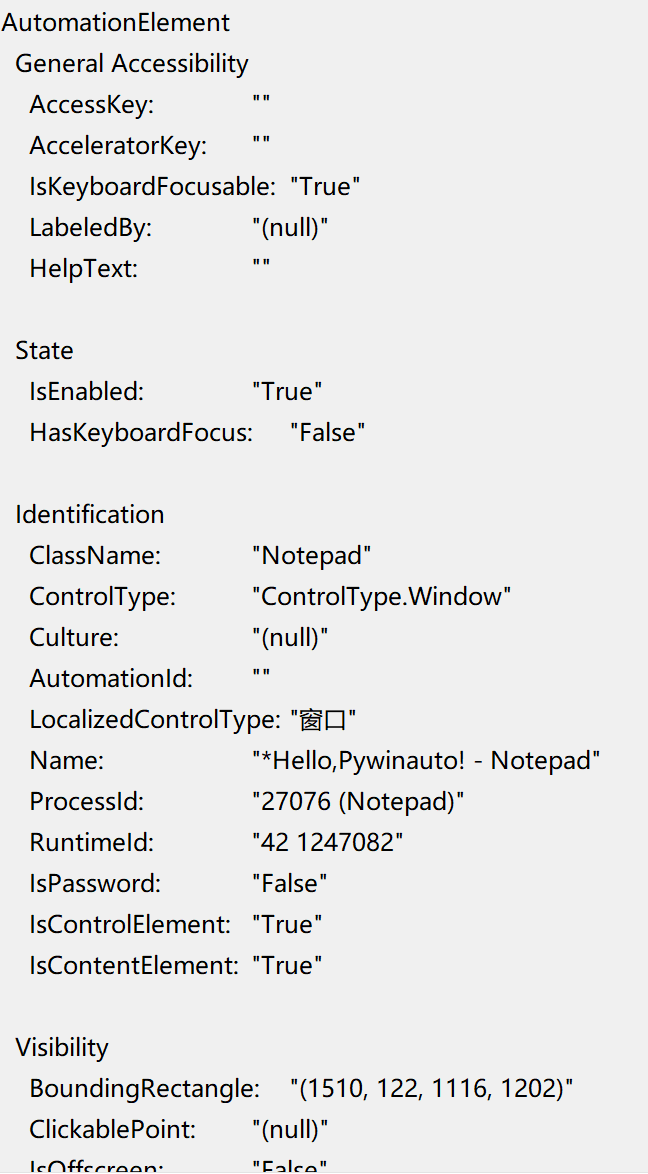Image resolution: width=648 pixels, height=1174 pixels.
Task: Click IsKeyboardFocusable label
Action: pyautogui.click(x=153, y=186)
